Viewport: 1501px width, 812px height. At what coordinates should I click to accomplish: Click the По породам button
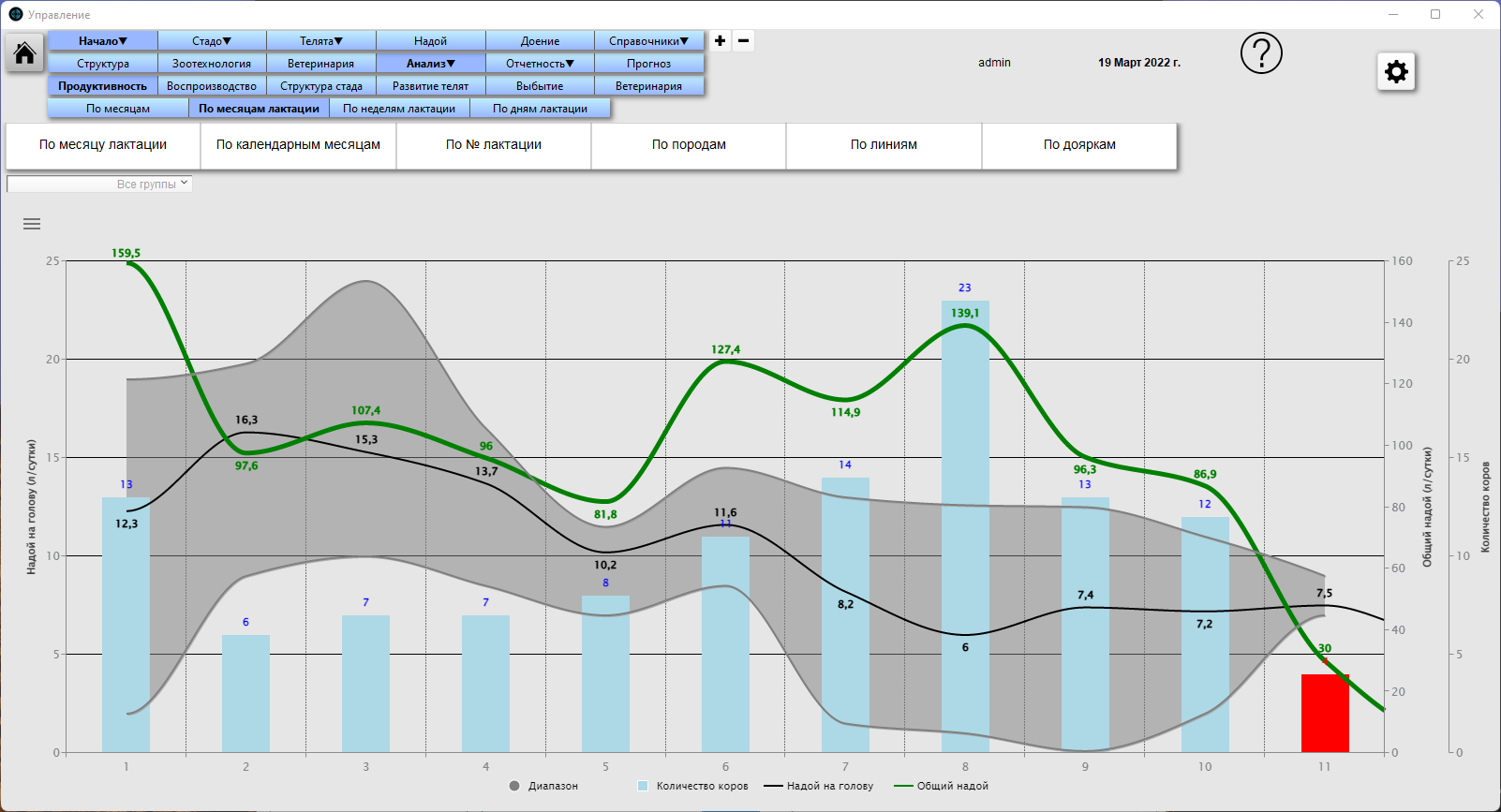click(689, 145)
